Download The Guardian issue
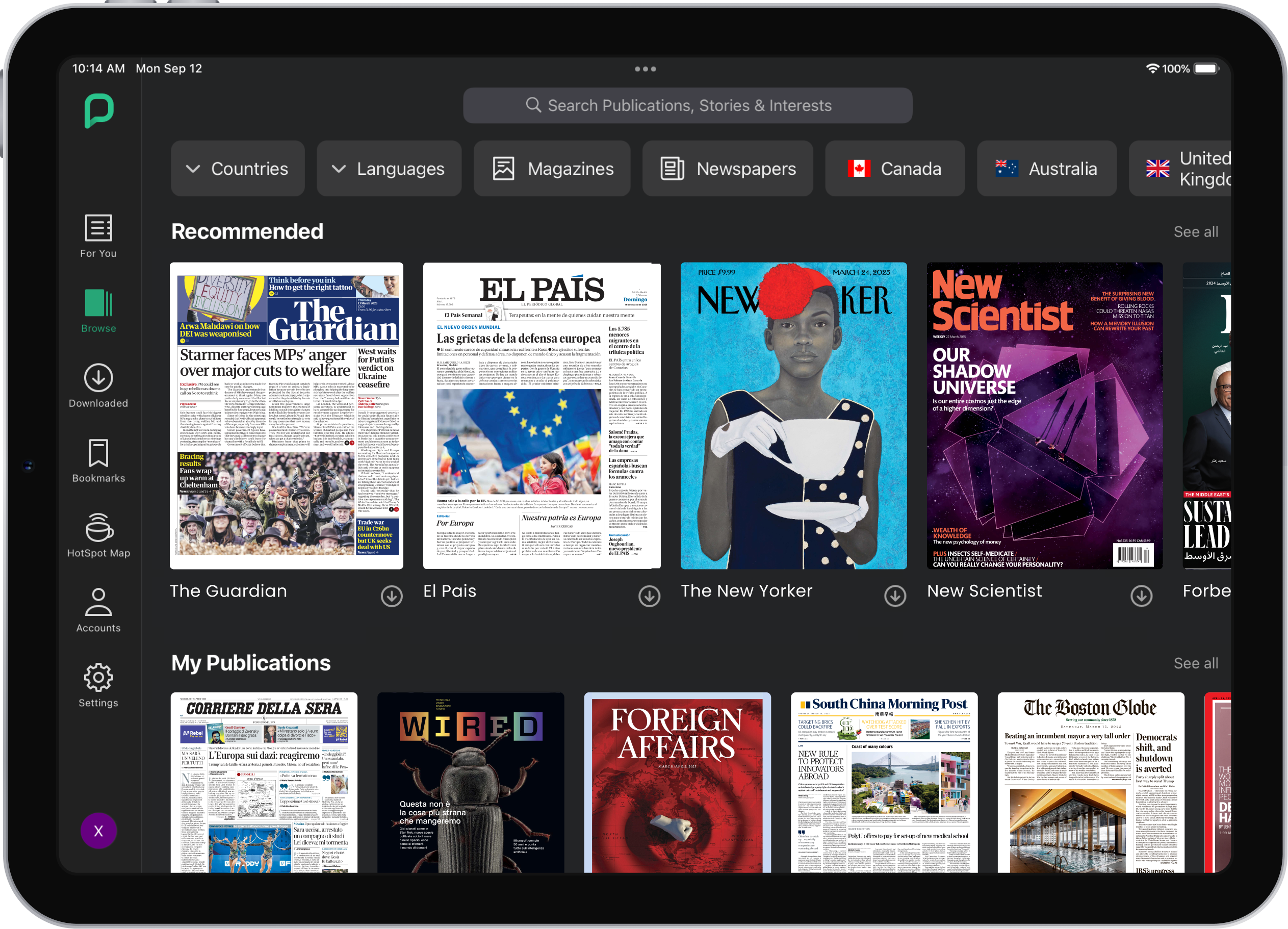Screen dimensions: 1288x929 392,596
